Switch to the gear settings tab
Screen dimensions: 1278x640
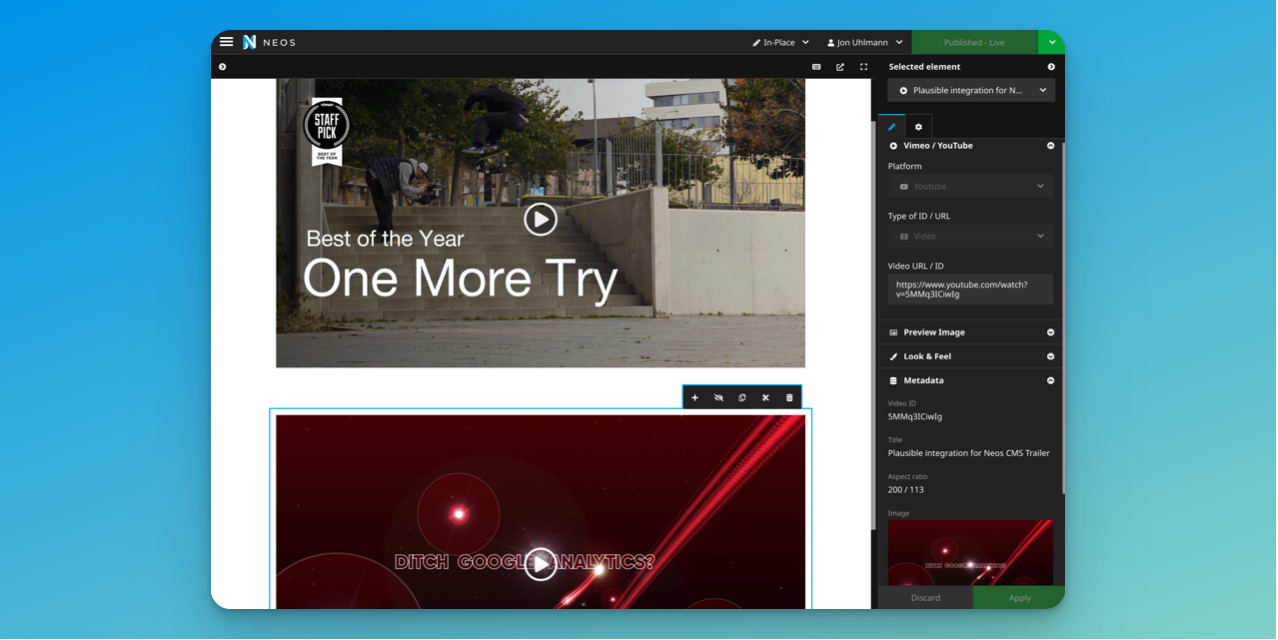tap(918, 127)
